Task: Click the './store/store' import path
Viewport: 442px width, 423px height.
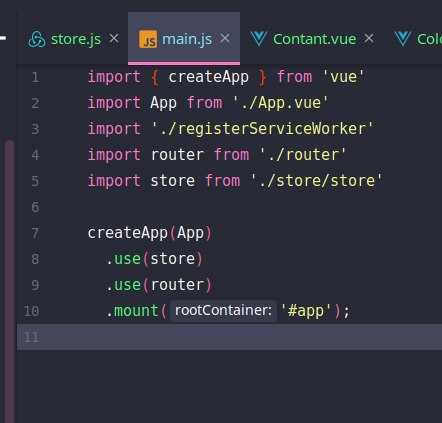Action: (316, 181)
